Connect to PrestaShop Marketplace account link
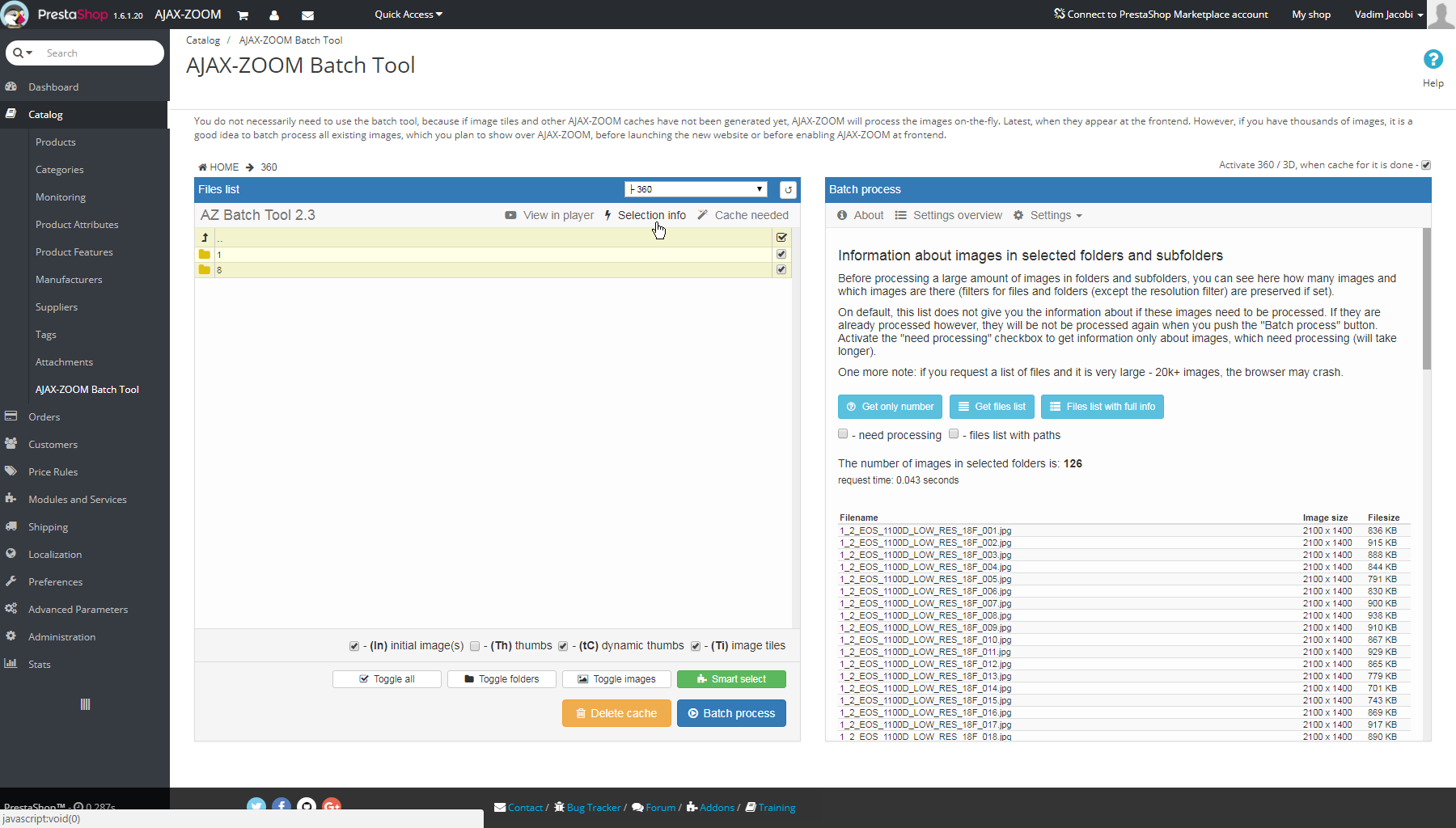Viewport: 1456px width, 828px height. tap(1161, 15)
